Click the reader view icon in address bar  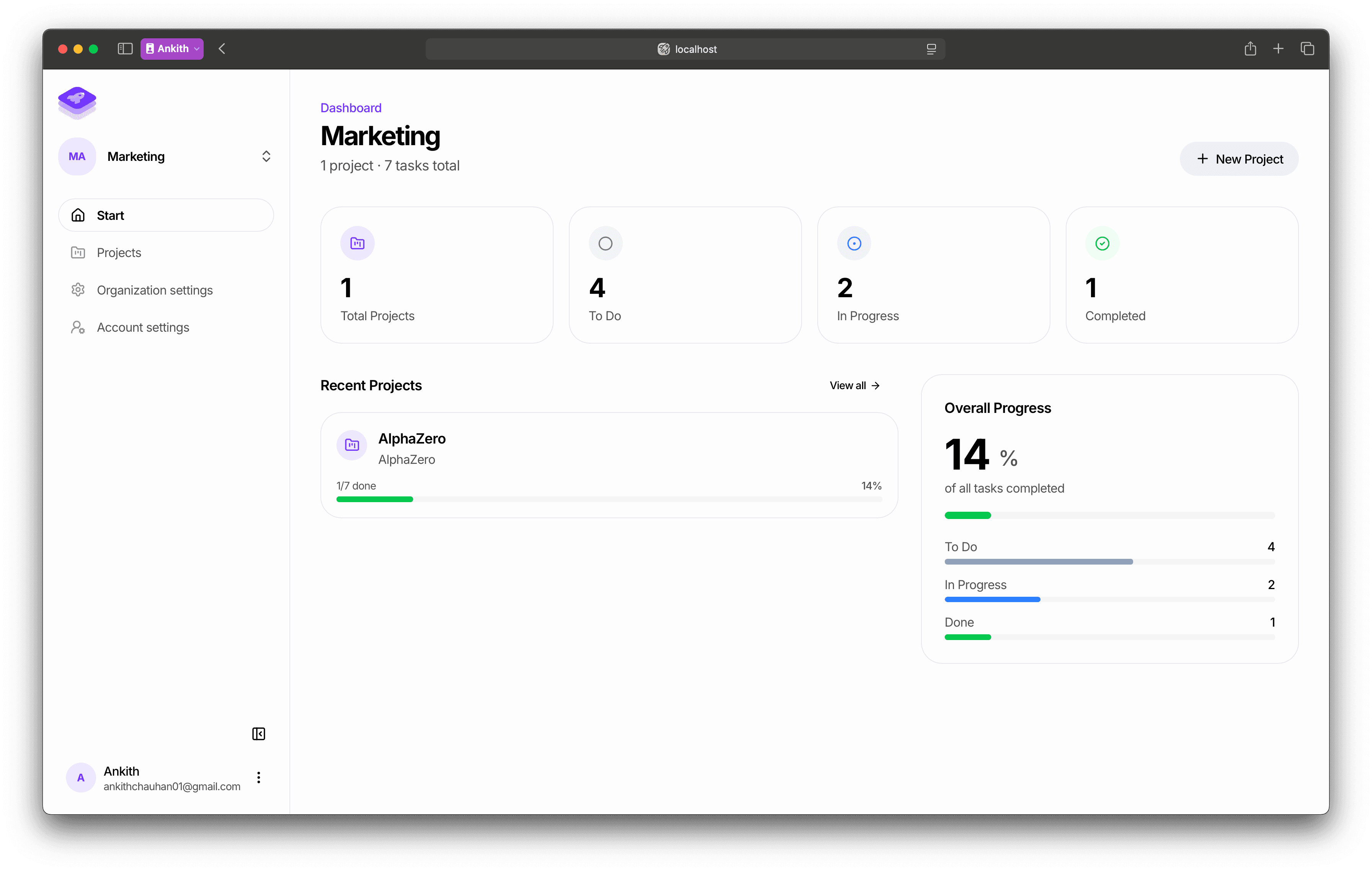[931, 49]
